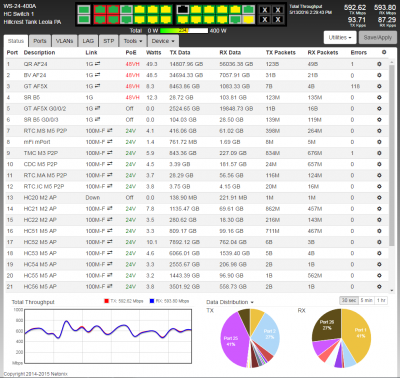Click the Save/Apply button

point(378,38)
